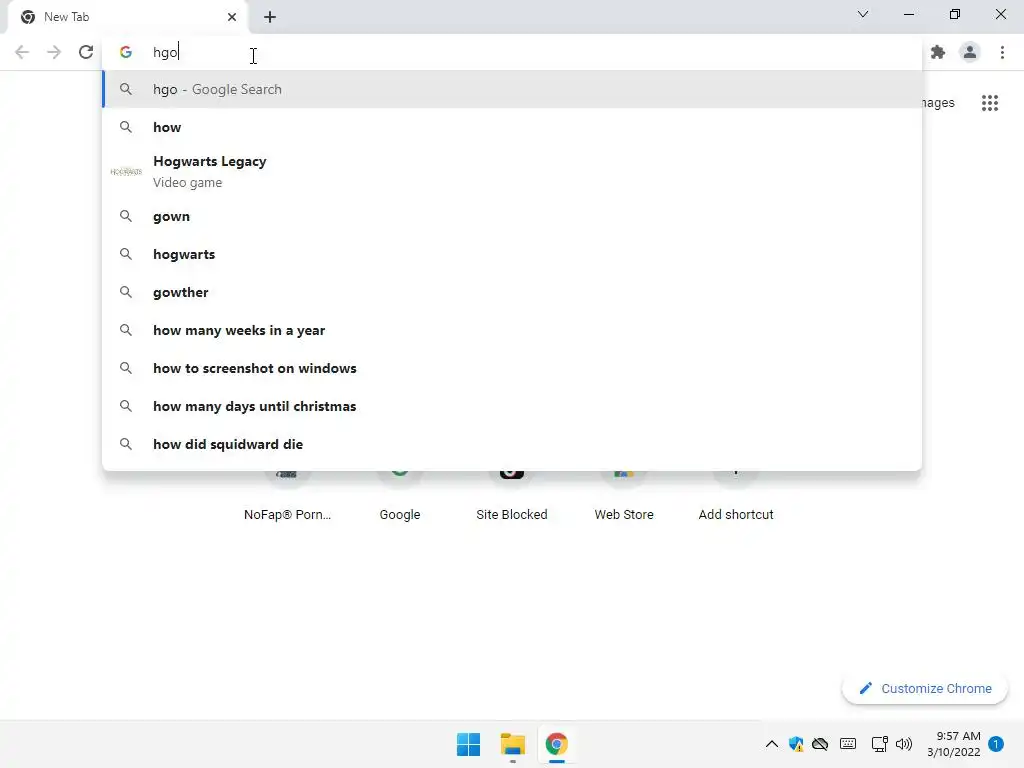Click the browser Forward arrow

pos(54,52)
